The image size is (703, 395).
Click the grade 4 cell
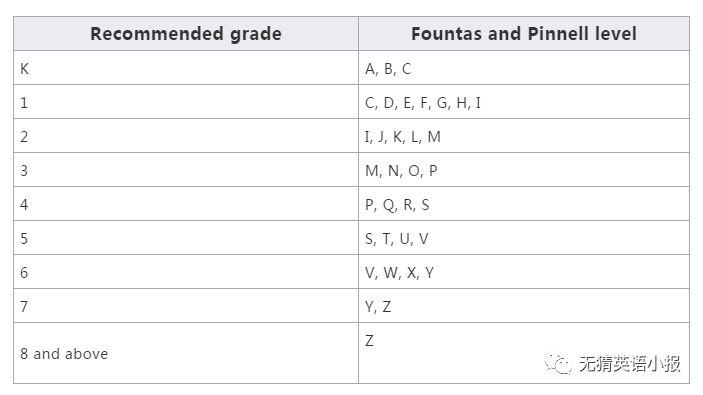186,204
